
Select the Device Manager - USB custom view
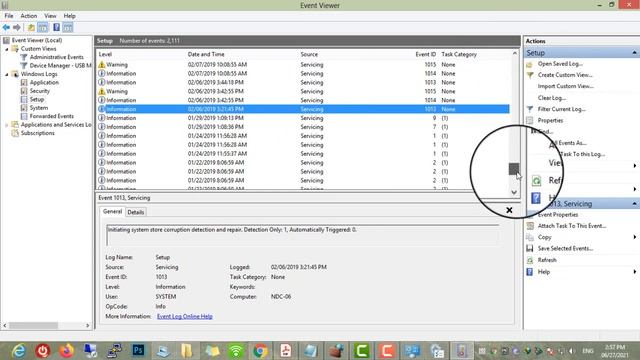point(60,66)
